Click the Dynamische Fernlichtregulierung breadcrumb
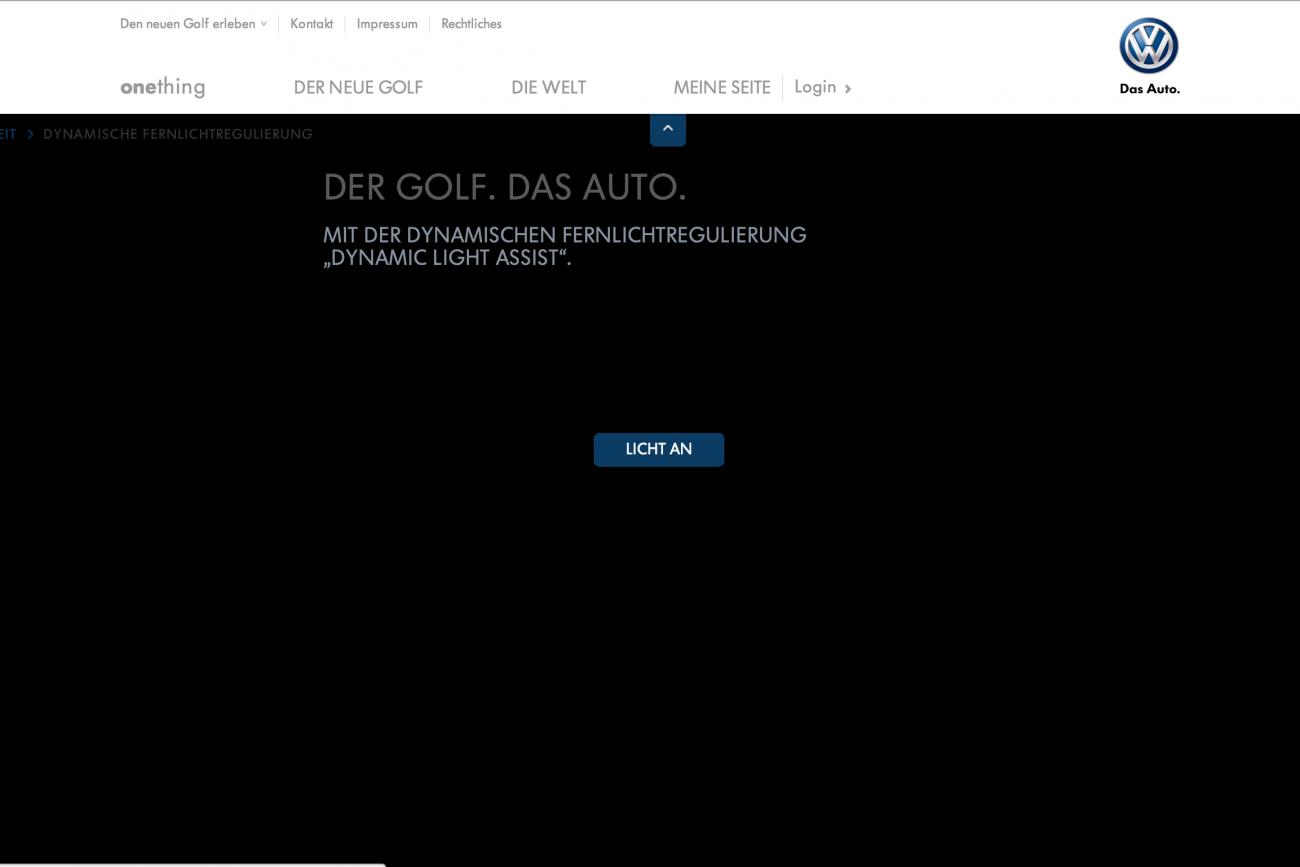 pyautogui.click(x=178, y=134)
